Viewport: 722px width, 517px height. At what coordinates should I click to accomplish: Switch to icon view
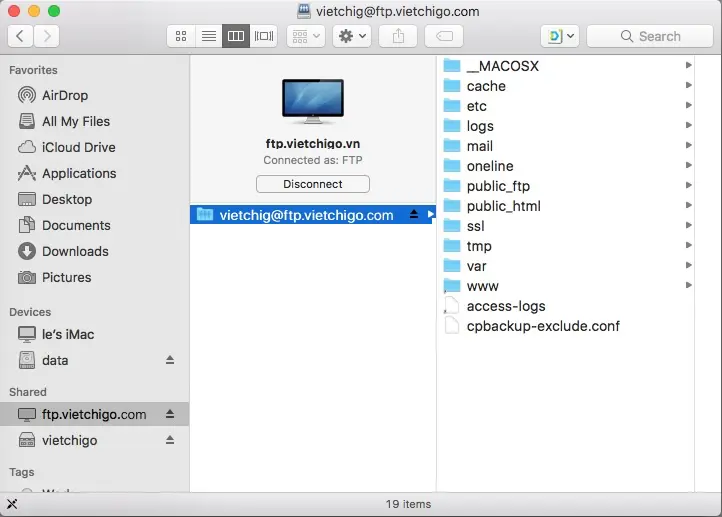pos(181,36)
